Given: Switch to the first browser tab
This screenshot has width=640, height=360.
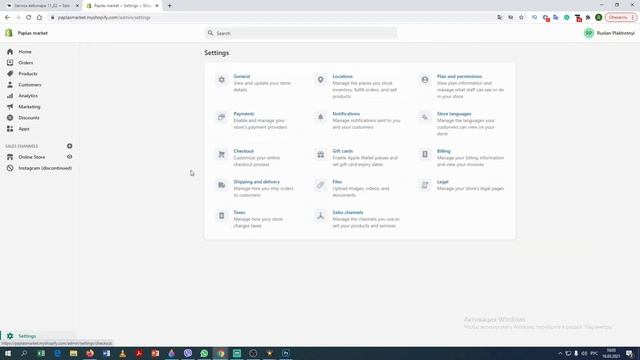Looking at the screenshot, I should click(41, 6).
